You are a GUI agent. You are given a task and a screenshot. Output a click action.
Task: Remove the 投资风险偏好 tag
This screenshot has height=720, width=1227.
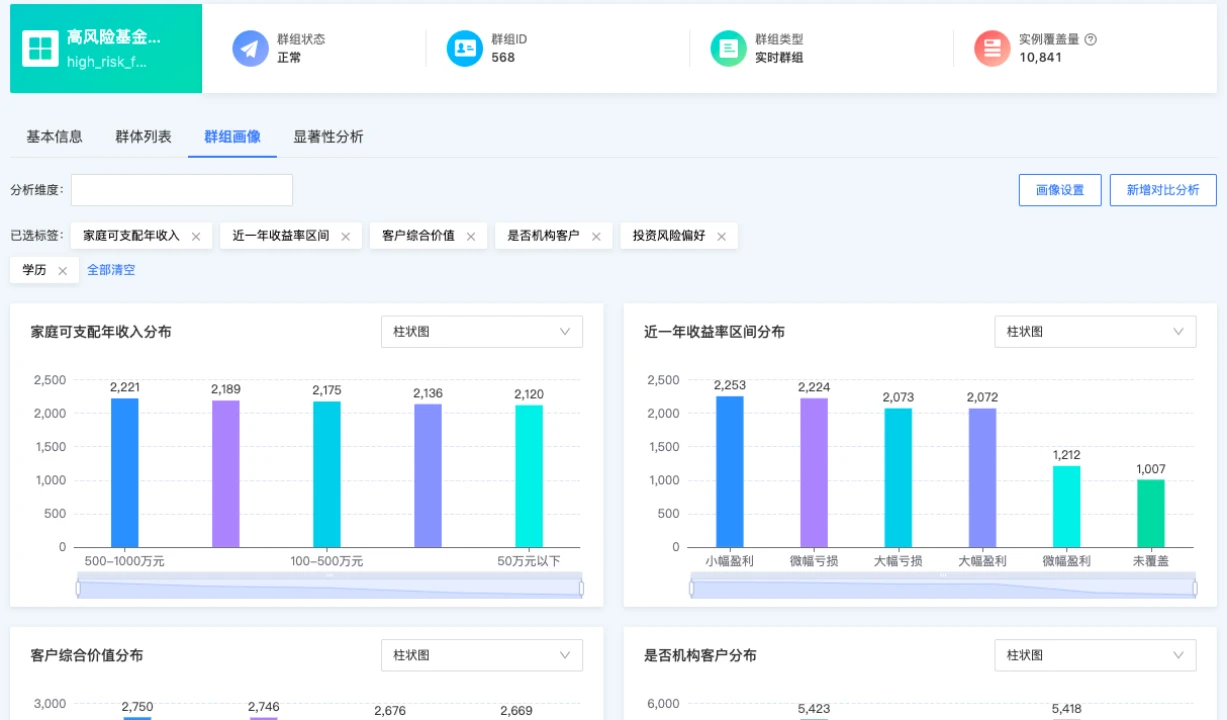click(721, 237)
